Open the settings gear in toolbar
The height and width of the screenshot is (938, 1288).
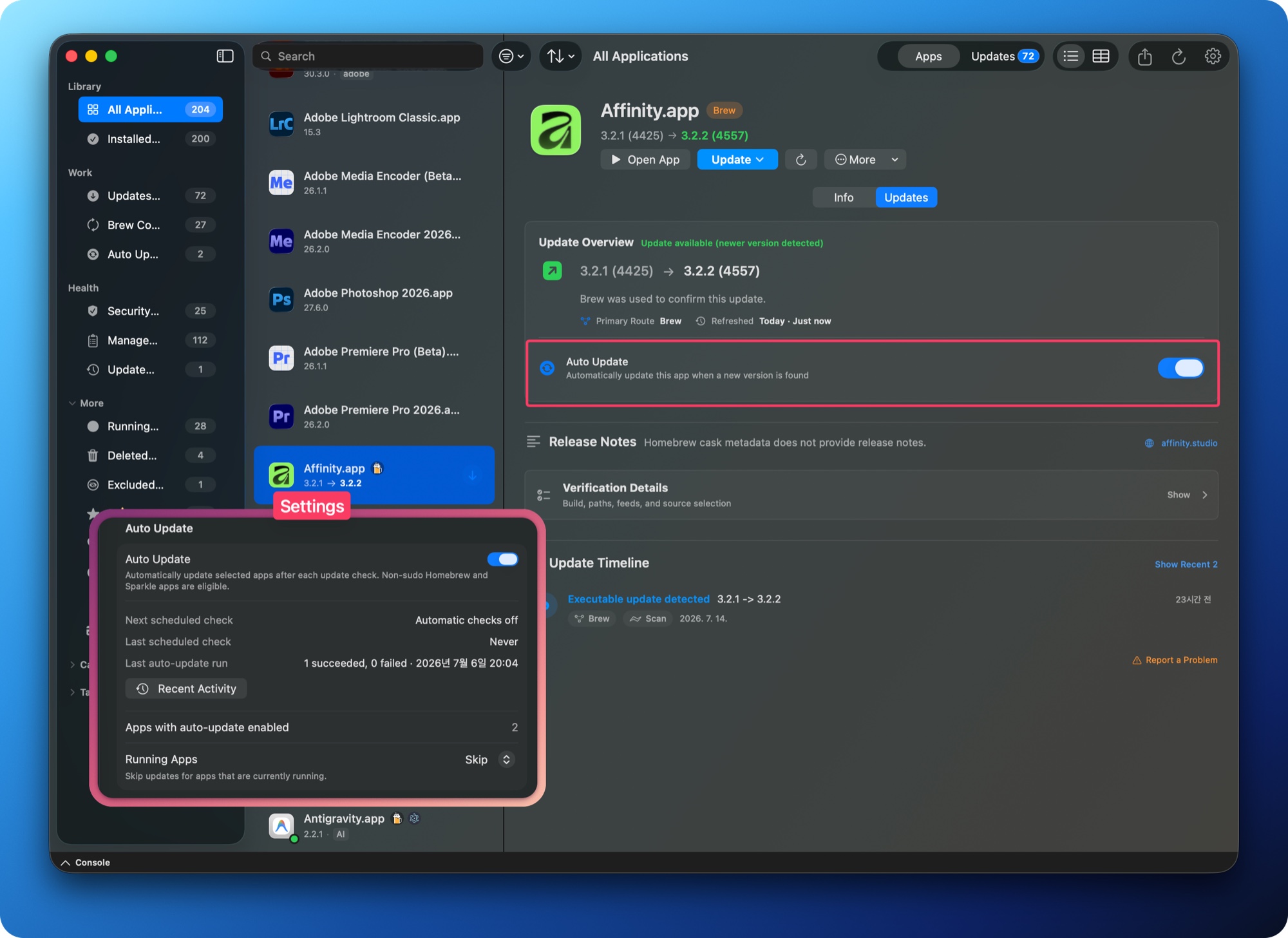pos(1213,56)
